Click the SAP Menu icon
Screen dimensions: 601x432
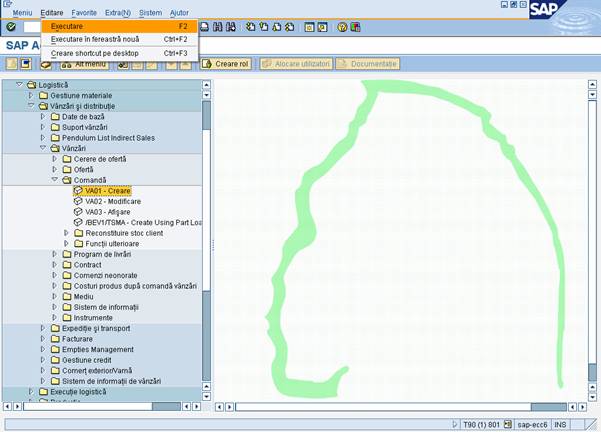(x=25, y=64)
